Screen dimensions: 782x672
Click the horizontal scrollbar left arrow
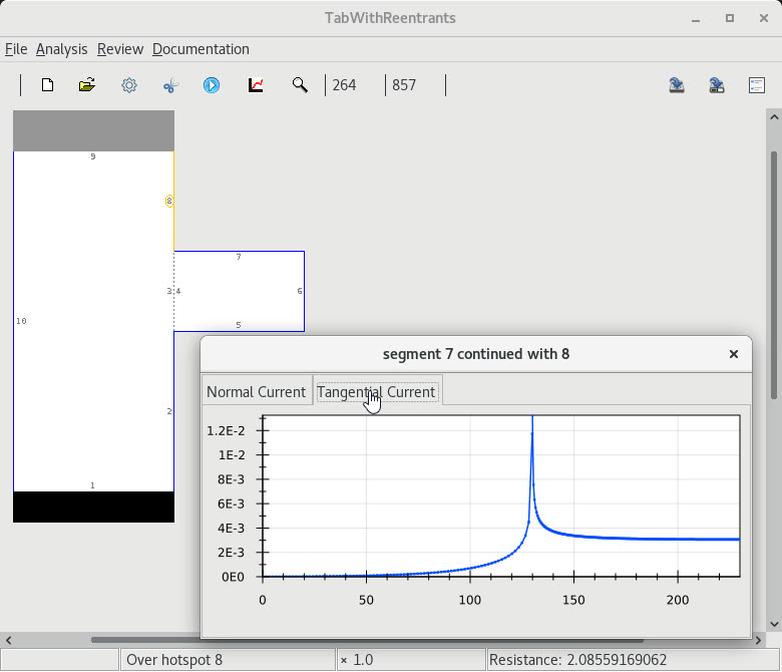pyautogui.click(x=8, y=640)
